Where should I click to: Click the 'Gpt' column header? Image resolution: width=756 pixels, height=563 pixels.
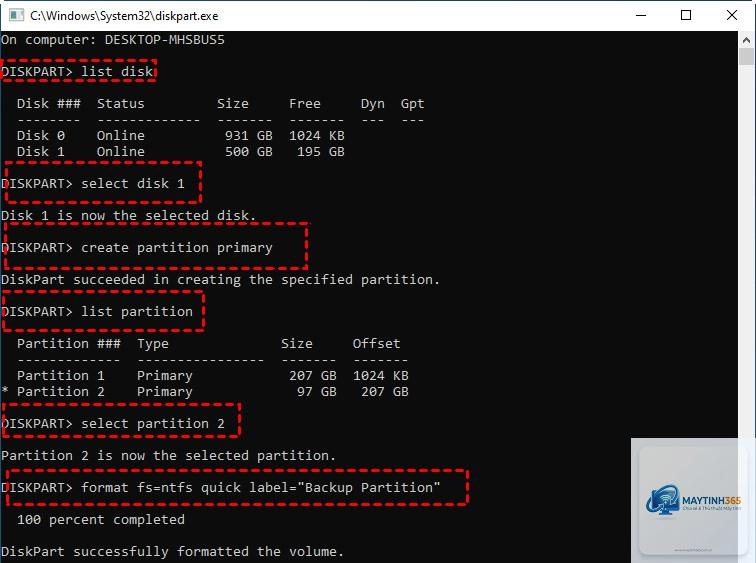tap(412, 104)
